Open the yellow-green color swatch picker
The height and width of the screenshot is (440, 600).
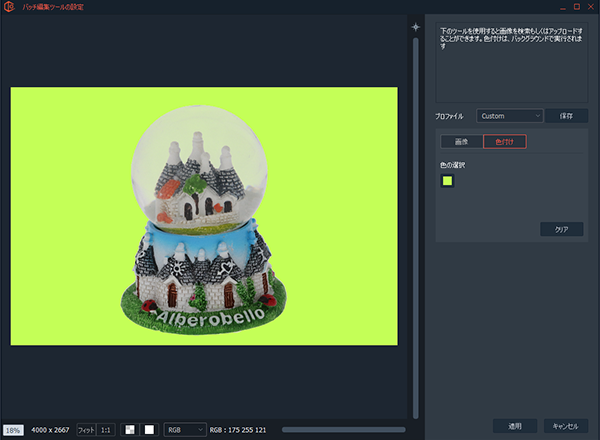pyautogui.click(x=447, y=180)
